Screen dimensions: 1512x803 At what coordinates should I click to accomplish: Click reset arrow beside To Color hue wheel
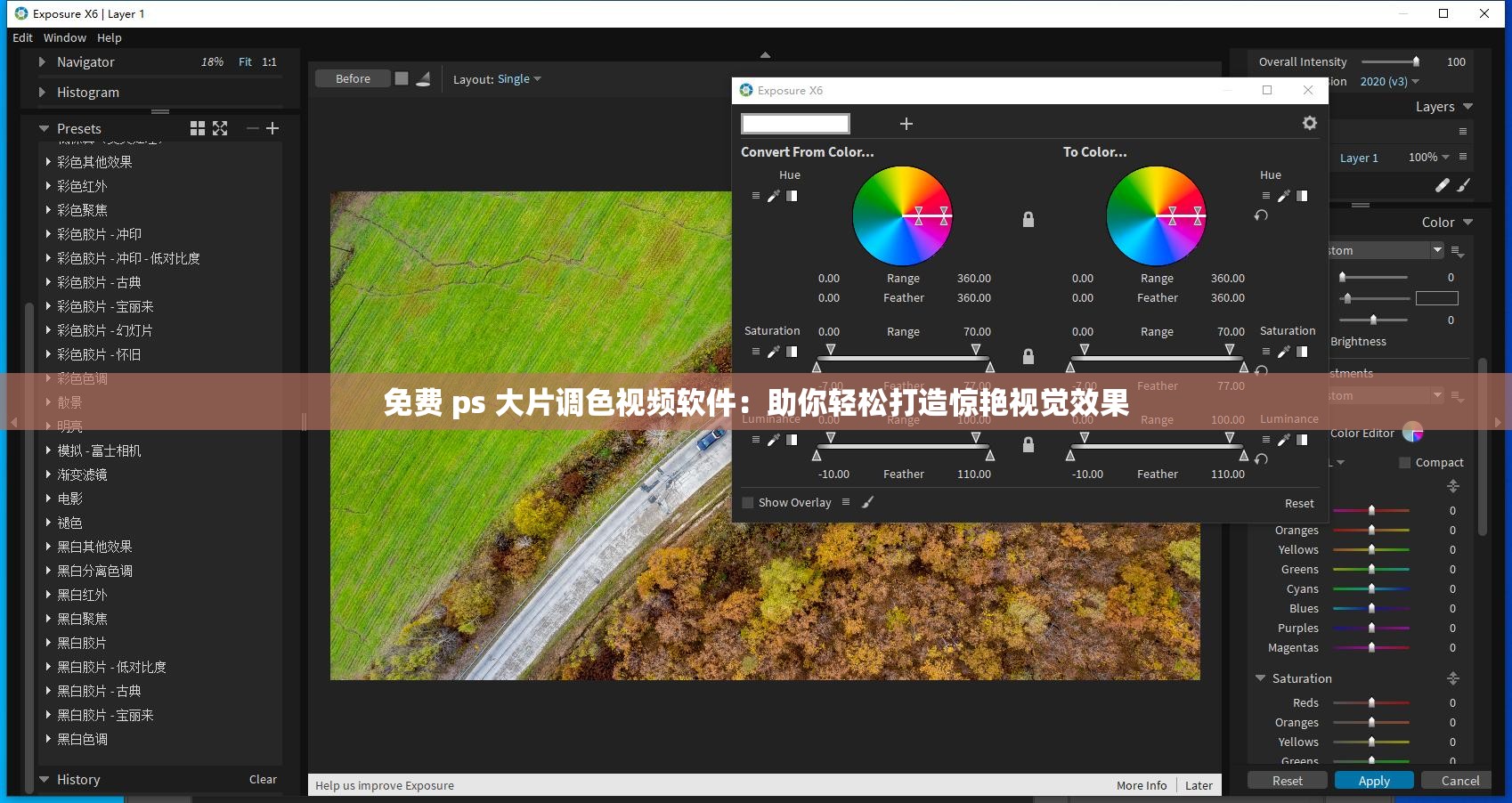[x=1261, y=215]
